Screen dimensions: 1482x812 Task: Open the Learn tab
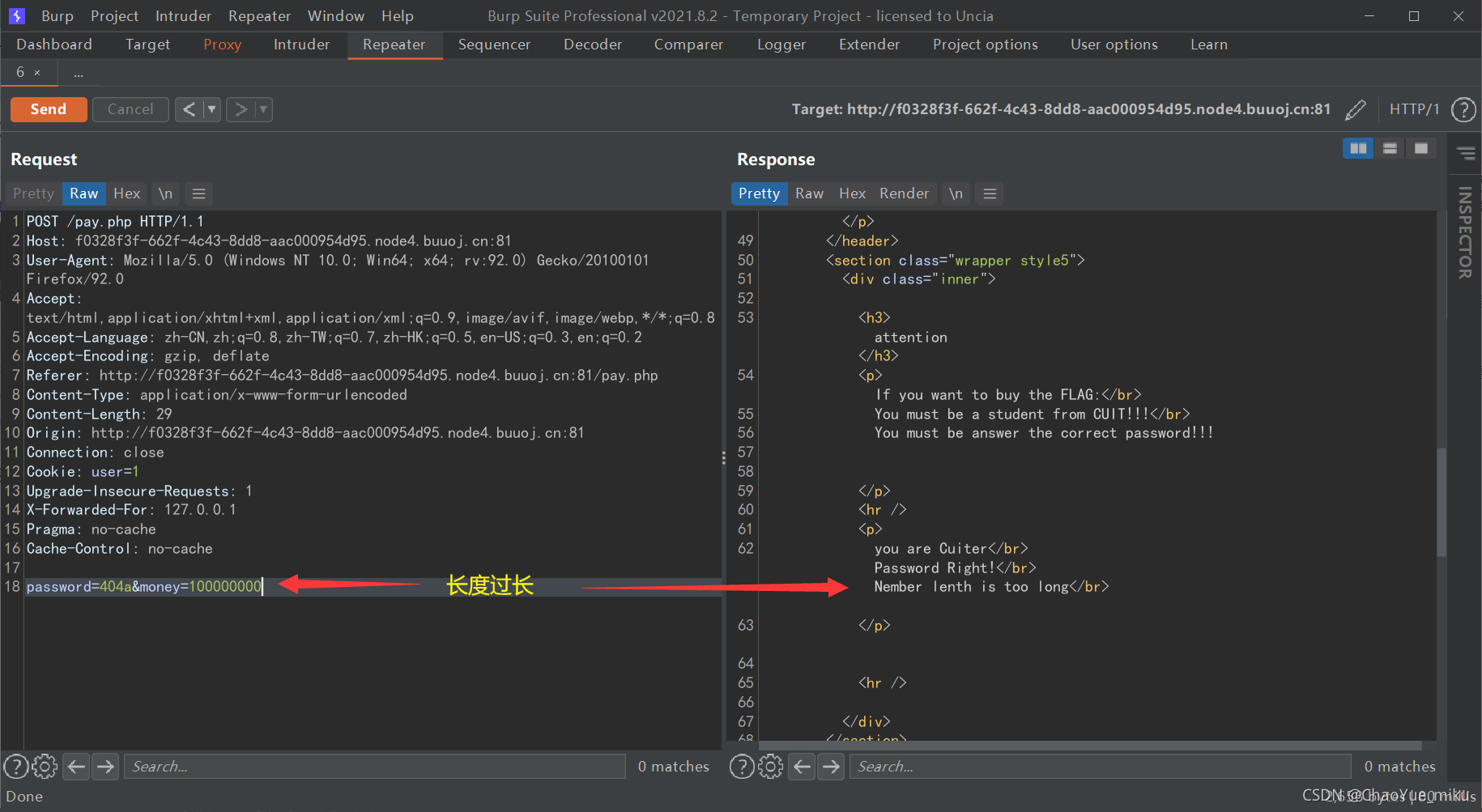(1208, 45)
